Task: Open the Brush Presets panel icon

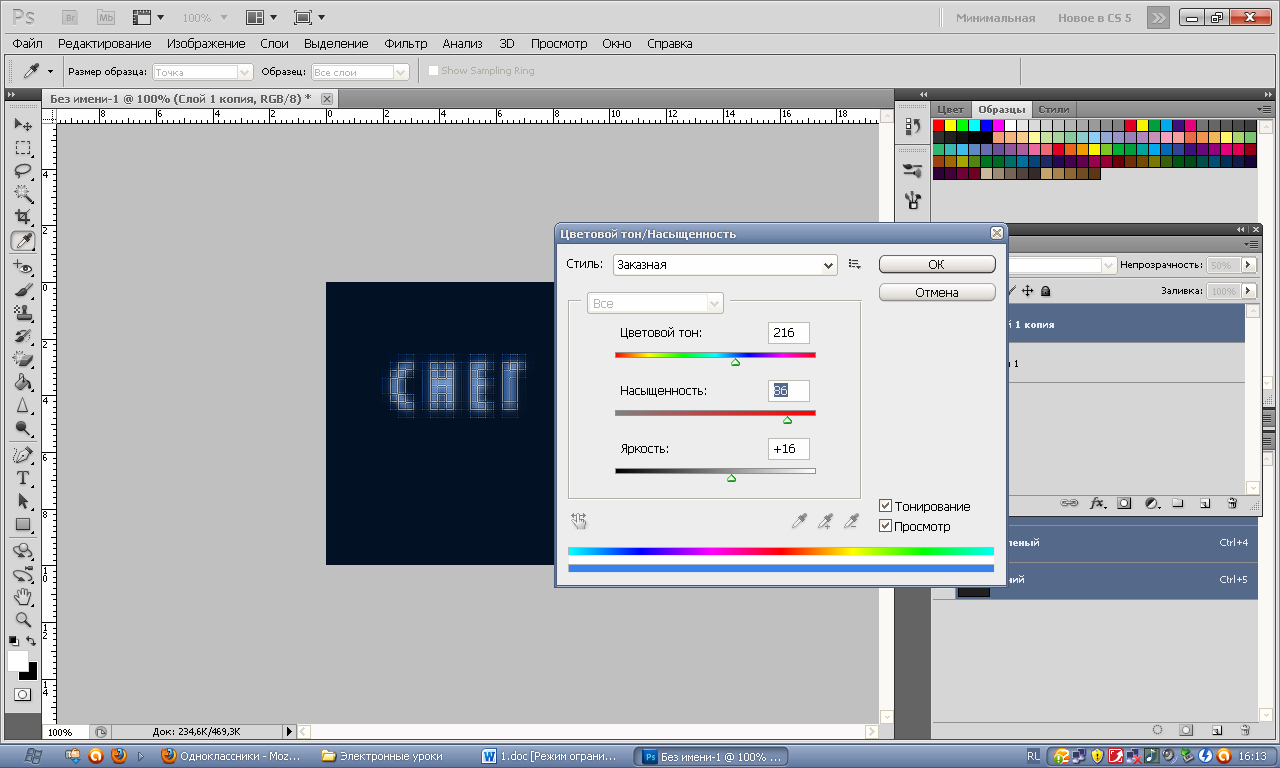Action: (x=912, y=170)
